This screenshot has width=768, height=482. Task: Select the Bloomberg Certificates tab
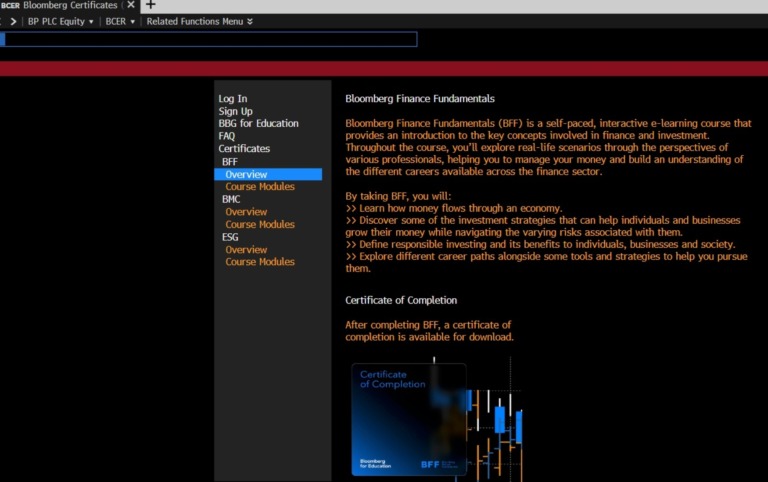(x=65, y=5)
